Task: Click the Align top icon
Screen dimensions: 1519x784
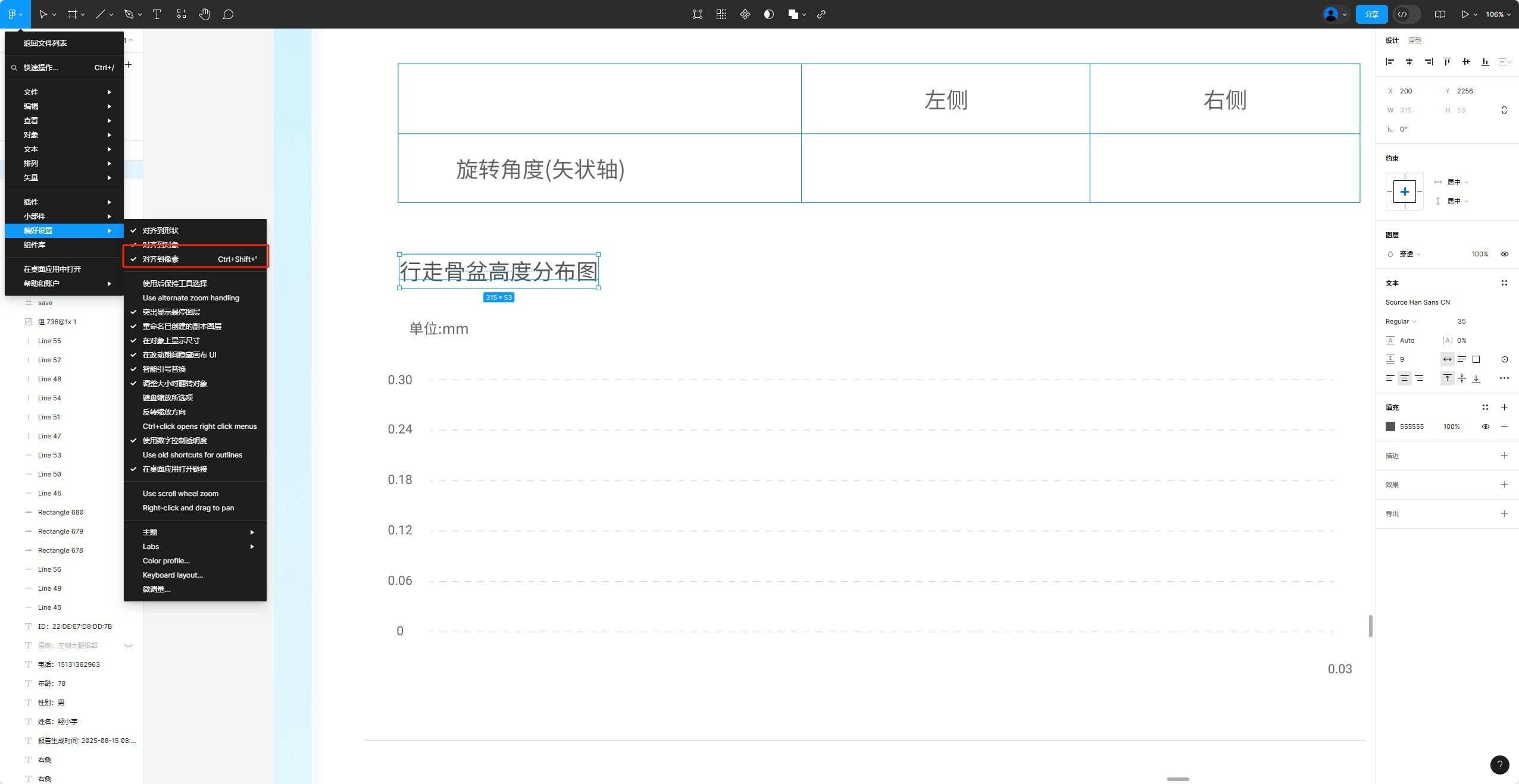Action: click(x=1447, y=62)
